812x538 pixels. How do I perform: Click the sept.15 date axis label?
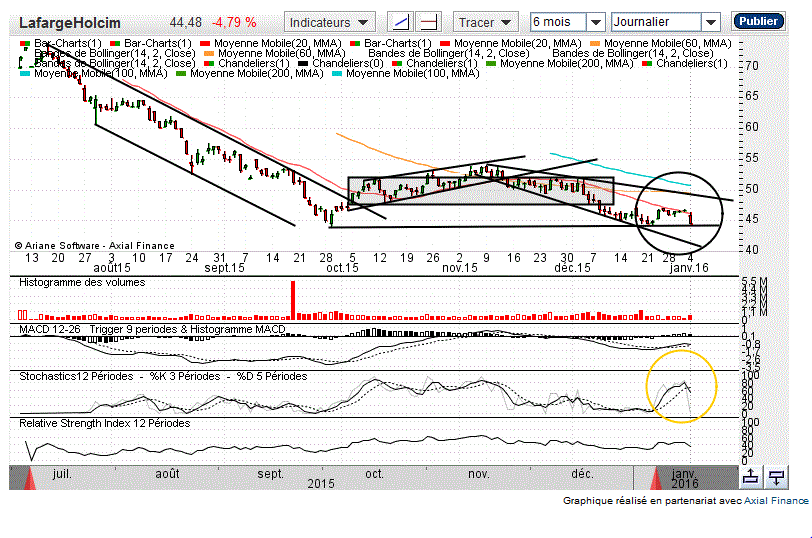(224, 268)
